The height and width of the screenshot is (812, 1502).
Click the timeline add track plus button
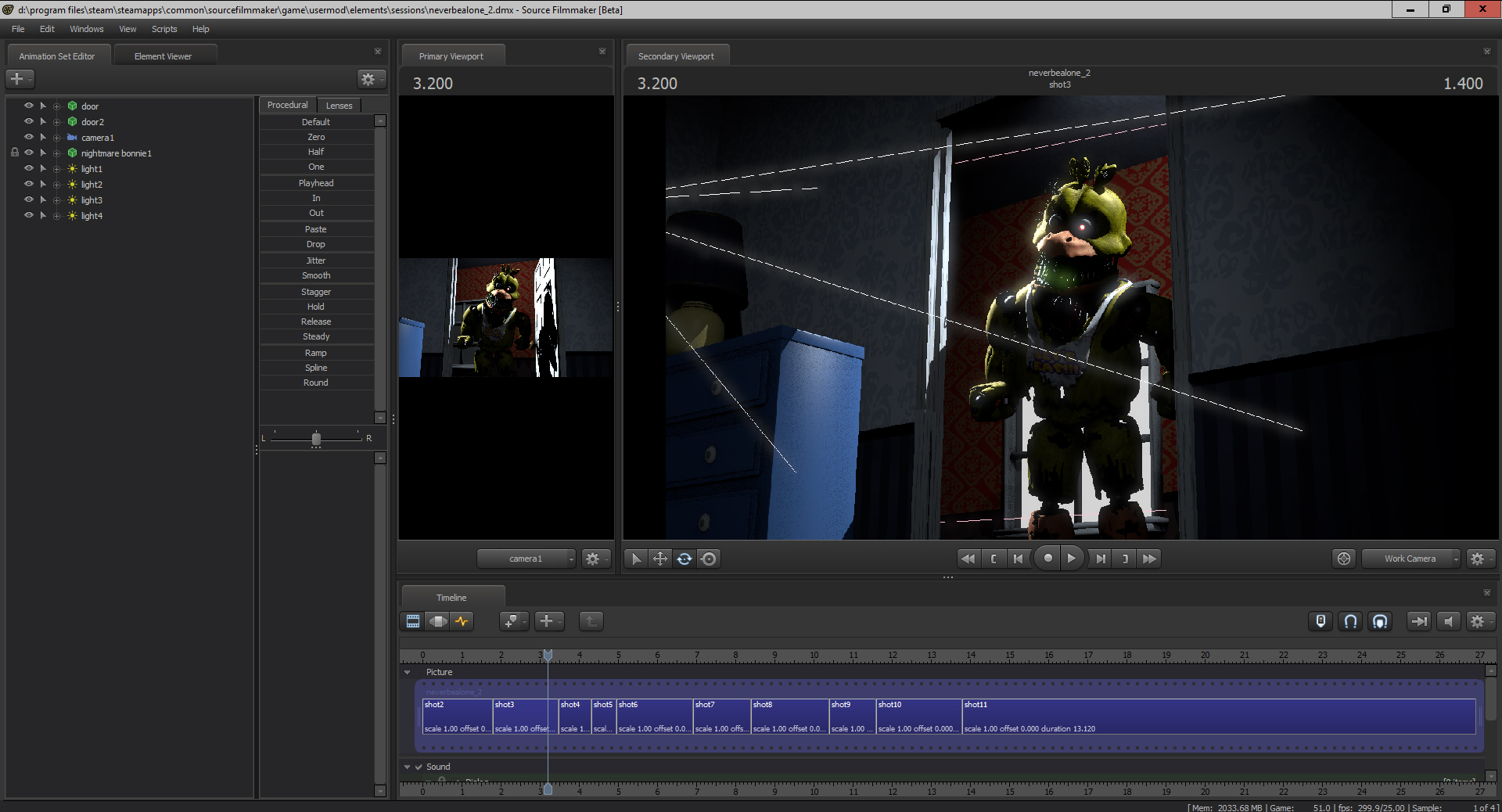pos(548,621)
